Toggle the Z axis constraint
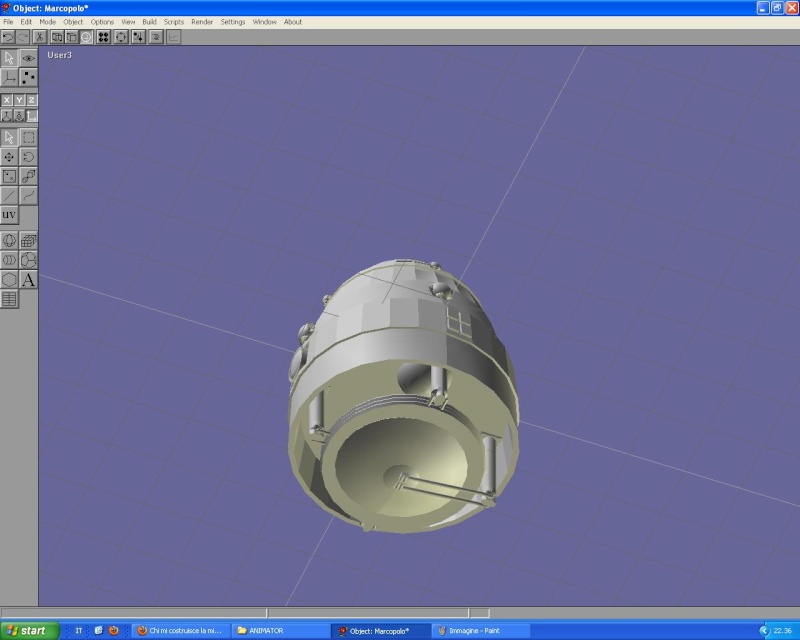The height and width of the screenshot is (640, 800). point(32,100)
